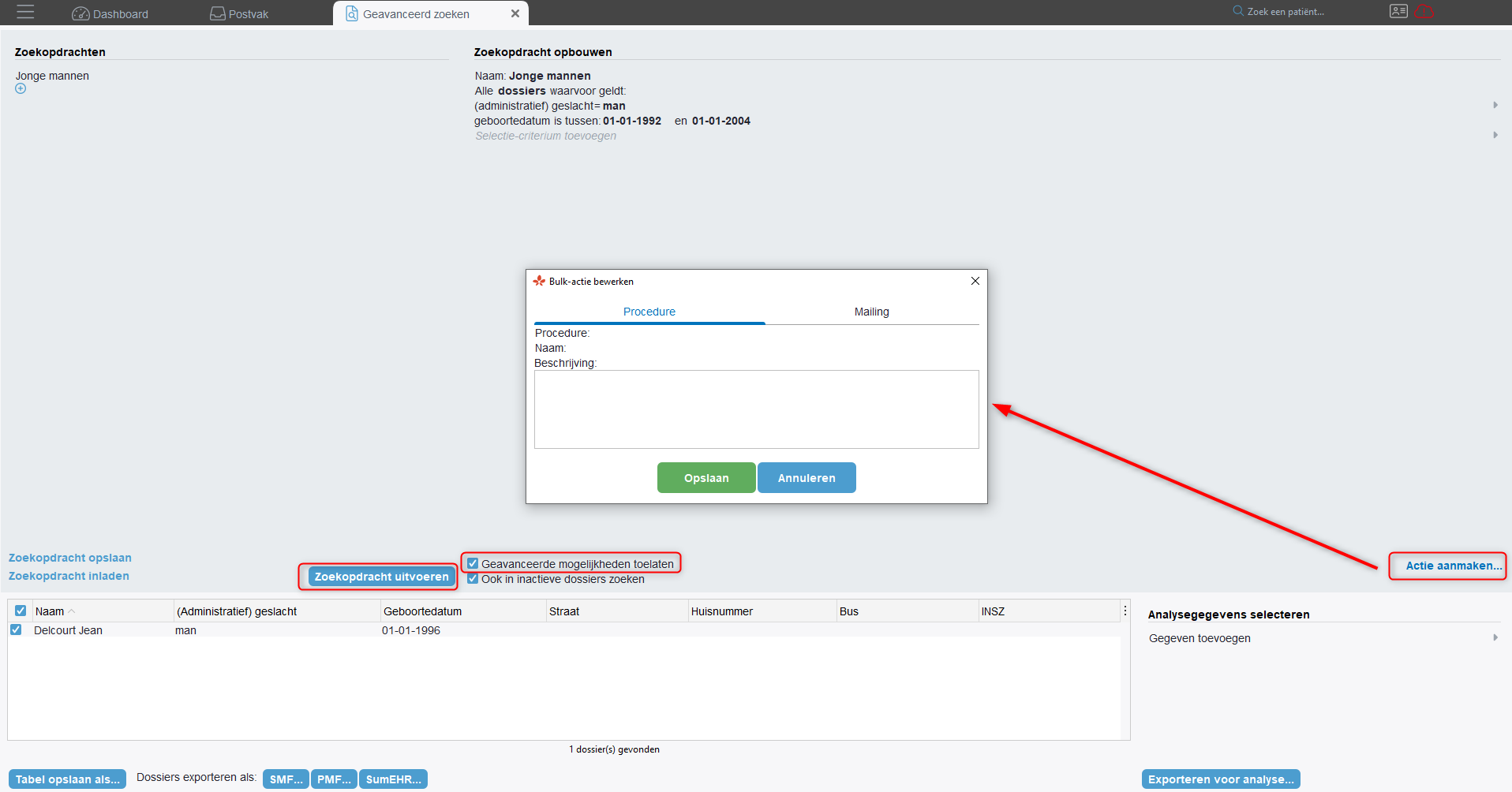
Task: Click Annuleren in the dialog
Action: click(807, 477)
